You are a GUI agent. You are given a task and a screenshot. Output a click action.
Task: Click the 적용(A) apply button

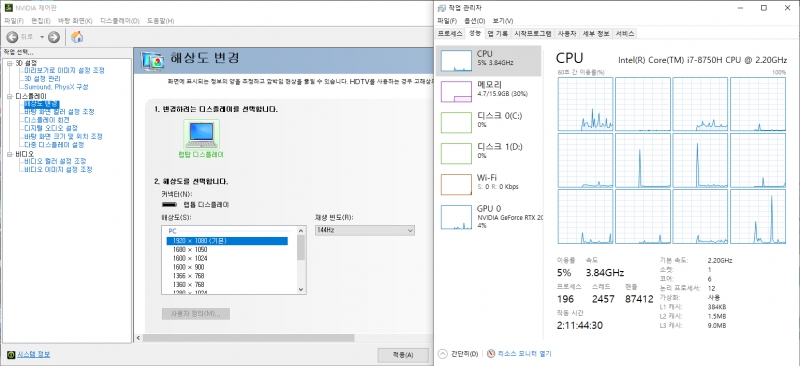click(403, 355)
